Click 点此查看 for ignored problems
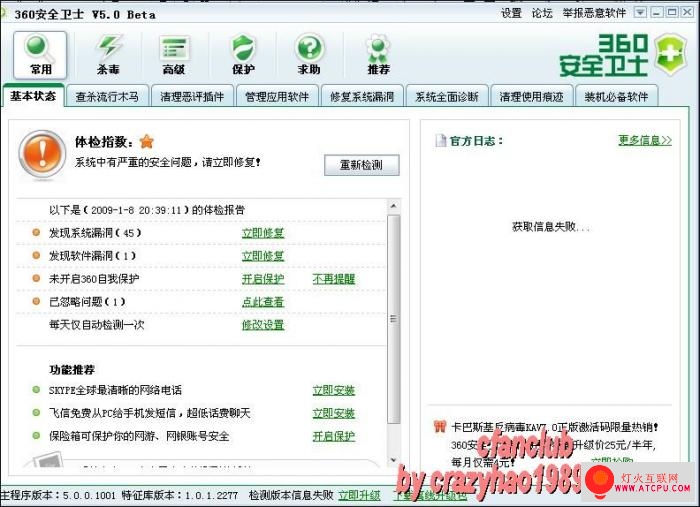Screen dimensions: 700x507 click(263, 302)
